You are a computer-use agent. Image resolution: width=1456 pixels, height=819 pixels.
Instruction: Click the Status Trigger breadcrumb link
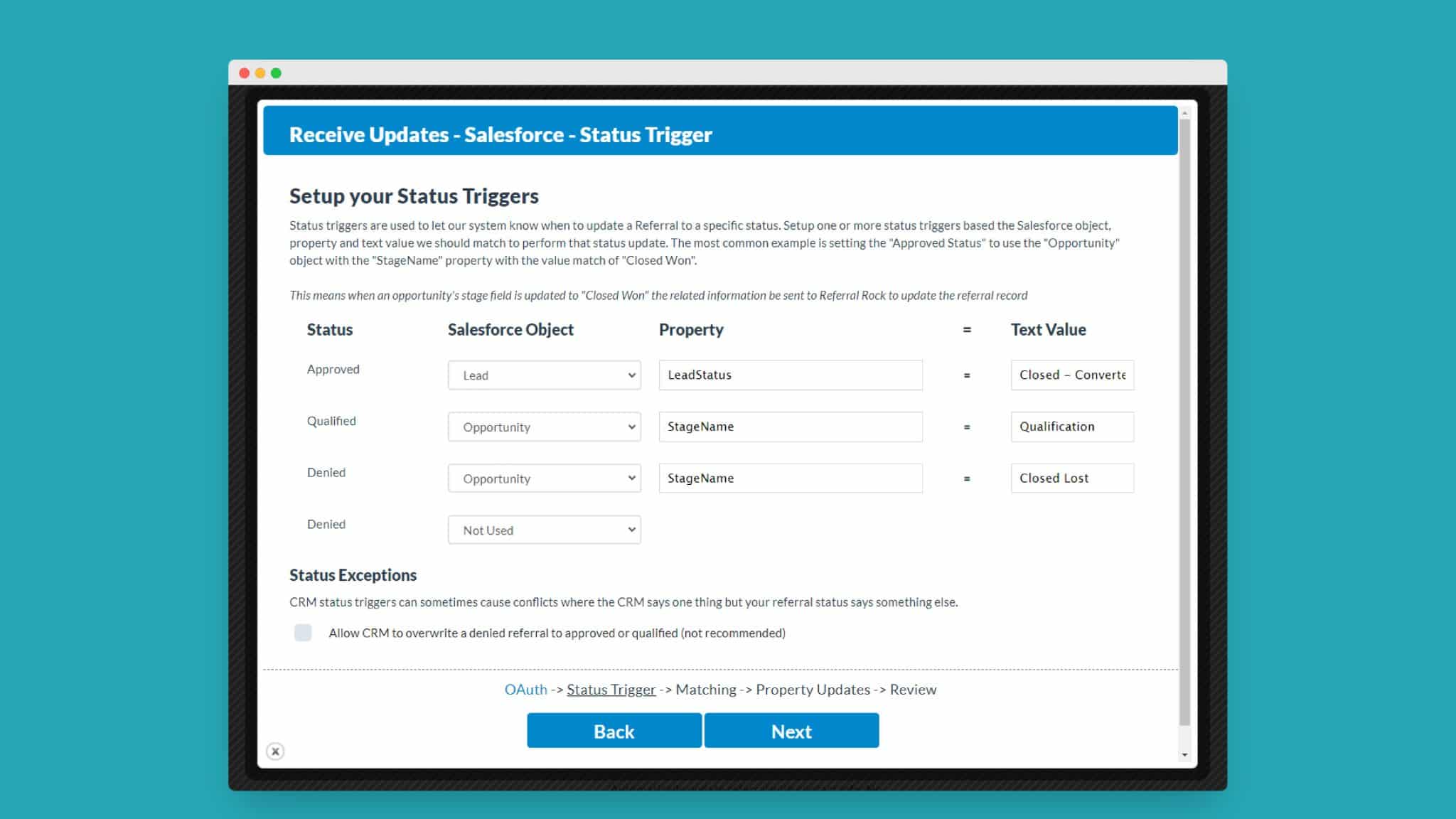pos(610,689)
